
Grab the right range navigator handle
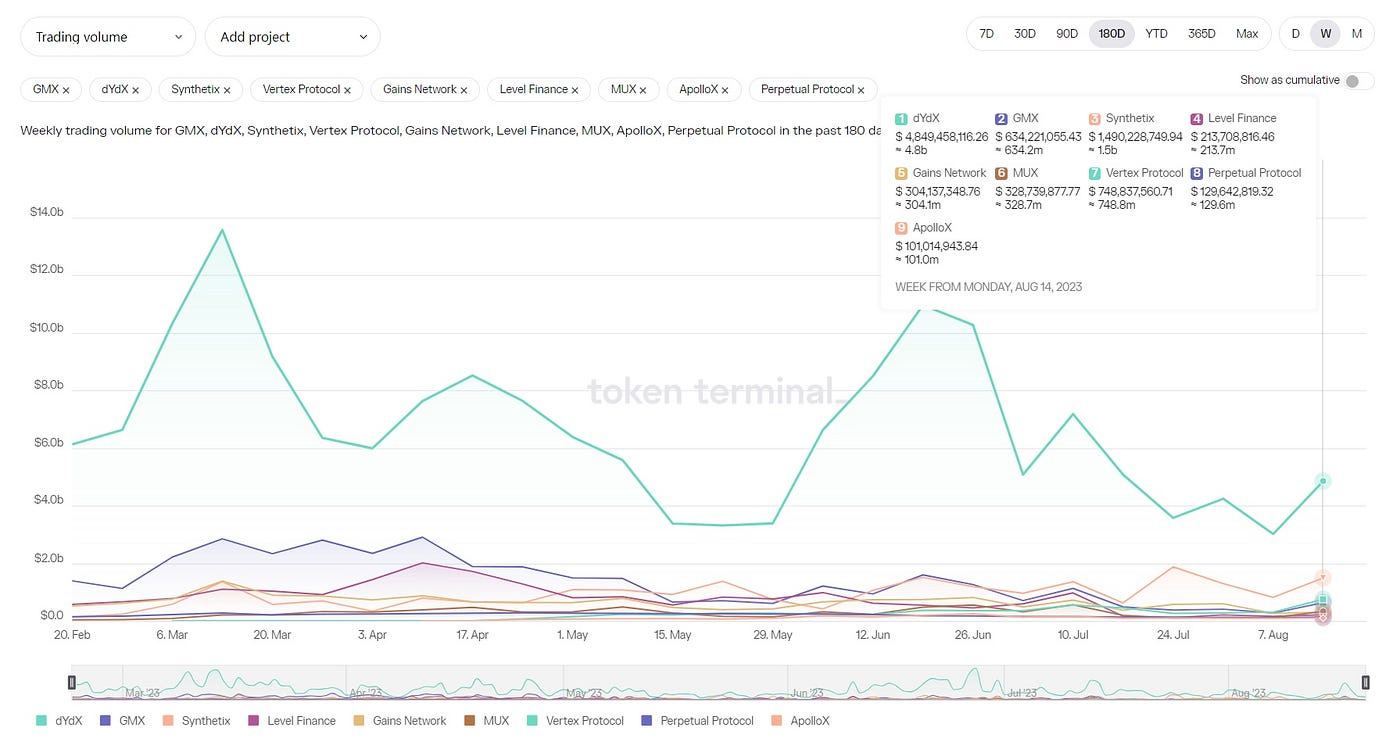[x=1365, y=682]
